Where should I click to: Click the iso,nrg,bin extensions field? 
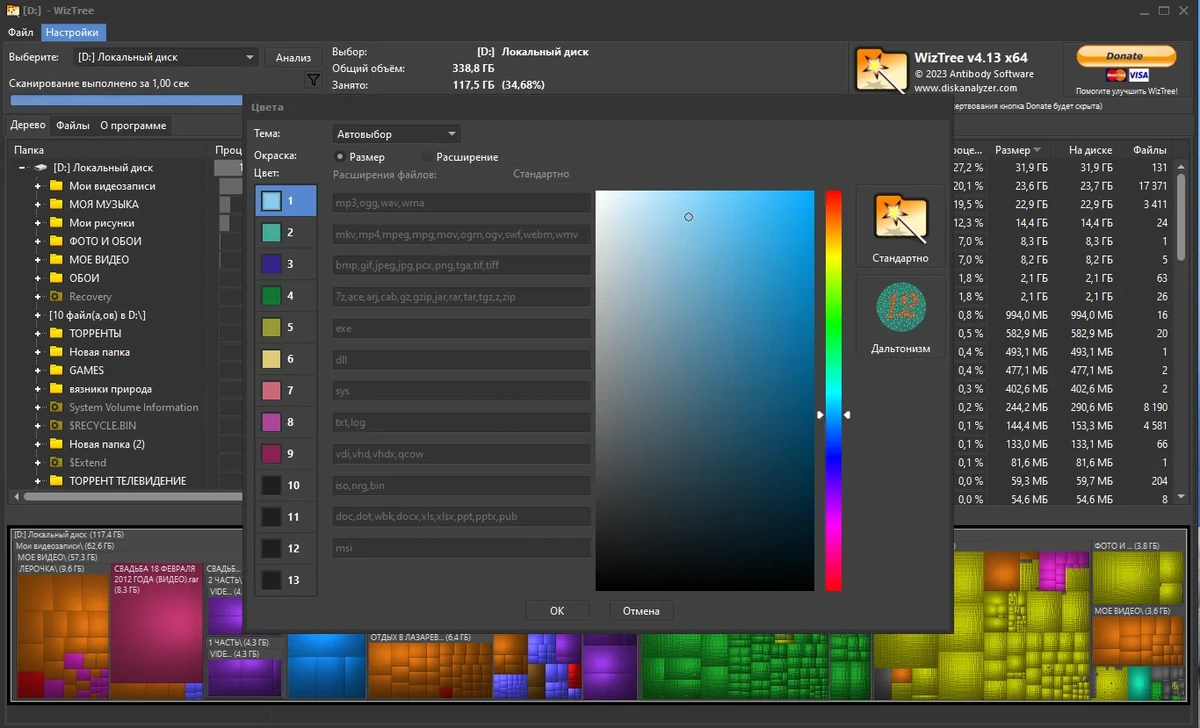coord(461,485)
